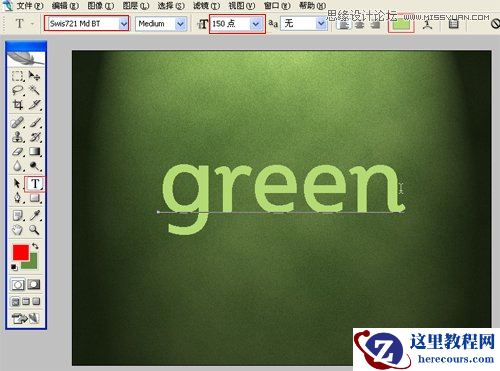Open the 窗口 (Window) menu
The width and height of the screenshot is (500, 371).
(277, 5)
